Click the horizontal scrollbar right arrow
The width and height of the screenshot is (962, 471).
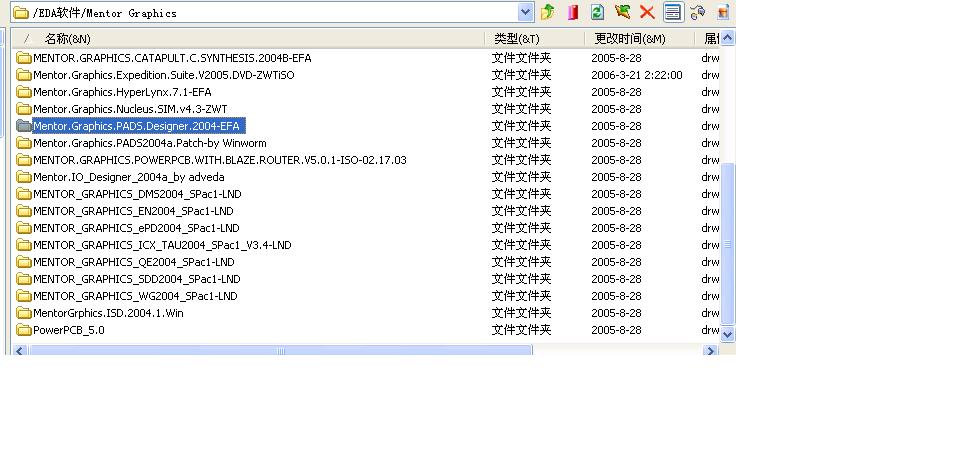click(710, 351)
